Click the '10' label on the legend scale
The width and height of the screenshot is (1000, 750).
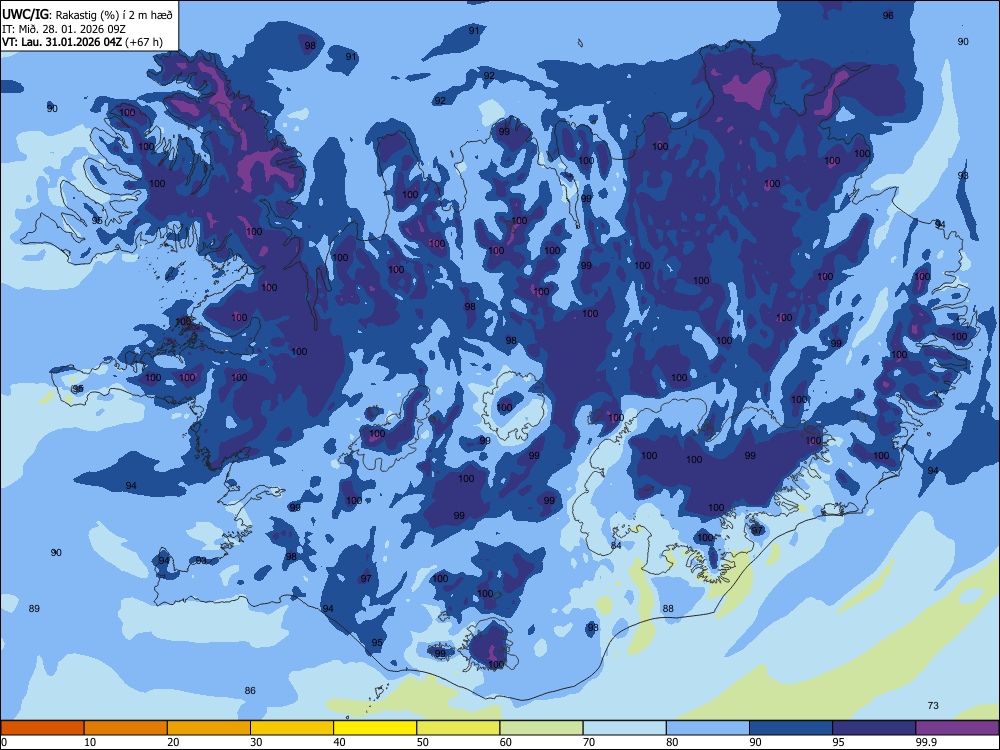coord(90,742)
